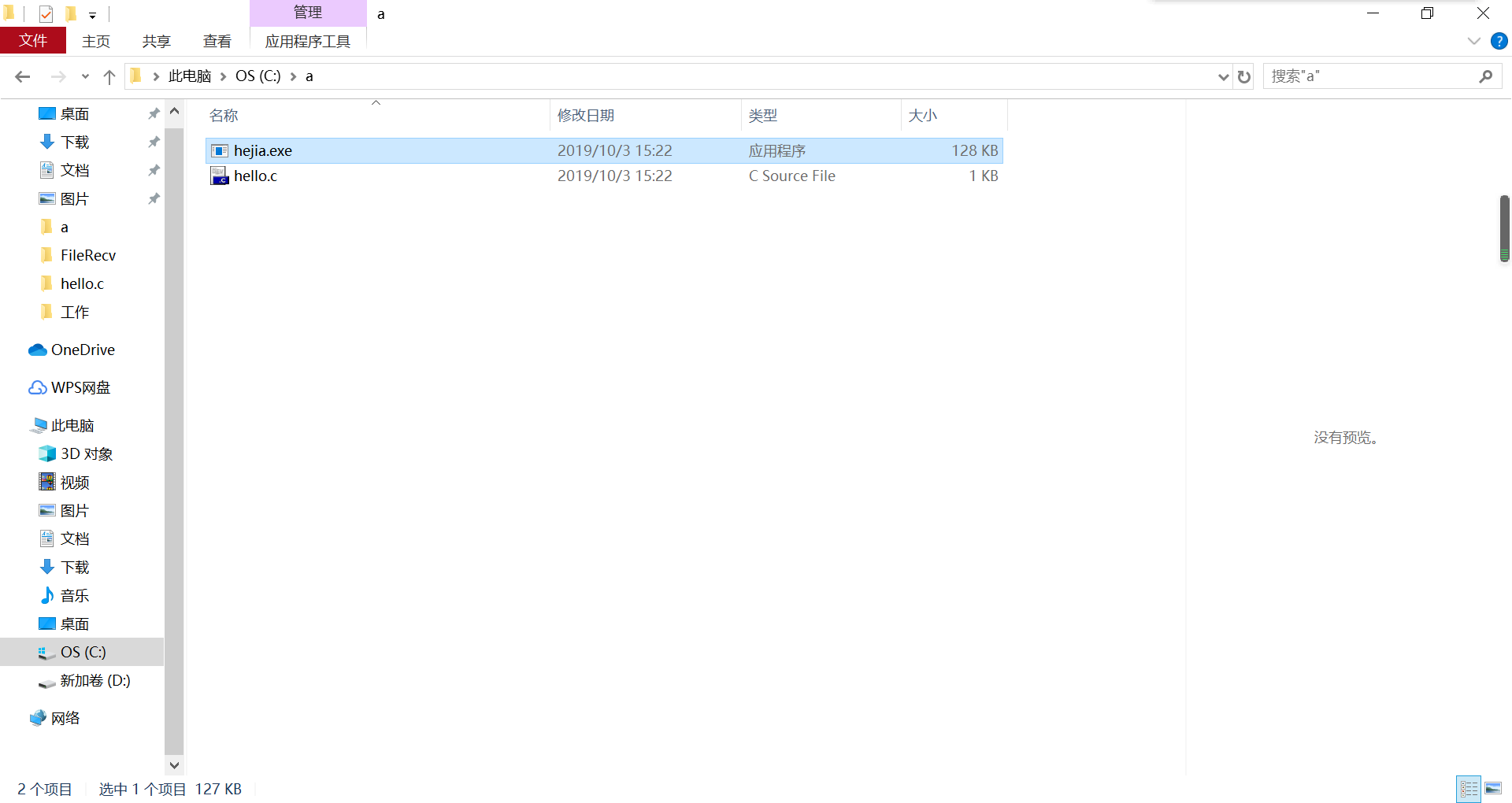
Task: Go forward with the right arrow
Action: click(58, 76)
